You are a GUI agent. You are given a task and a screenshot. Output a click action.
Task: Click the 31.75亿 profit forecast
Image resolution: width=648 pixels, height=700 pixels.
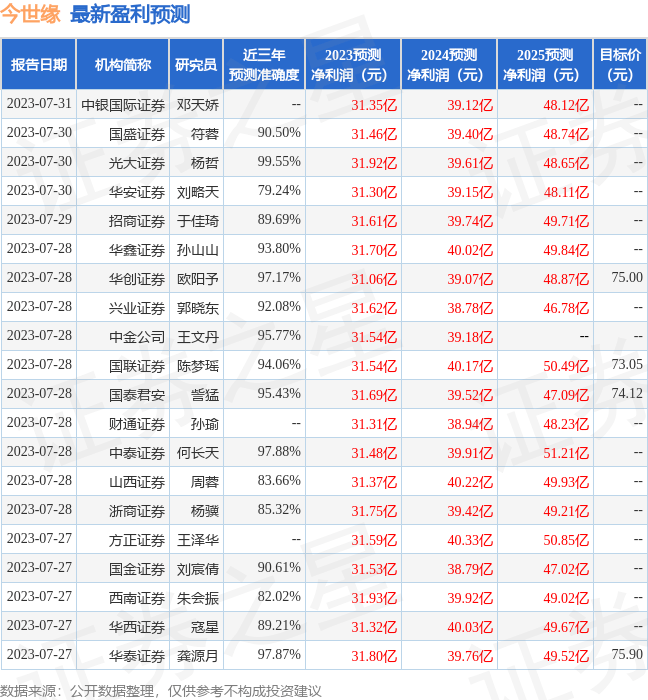pyautogui.click(x=374, y=512)
